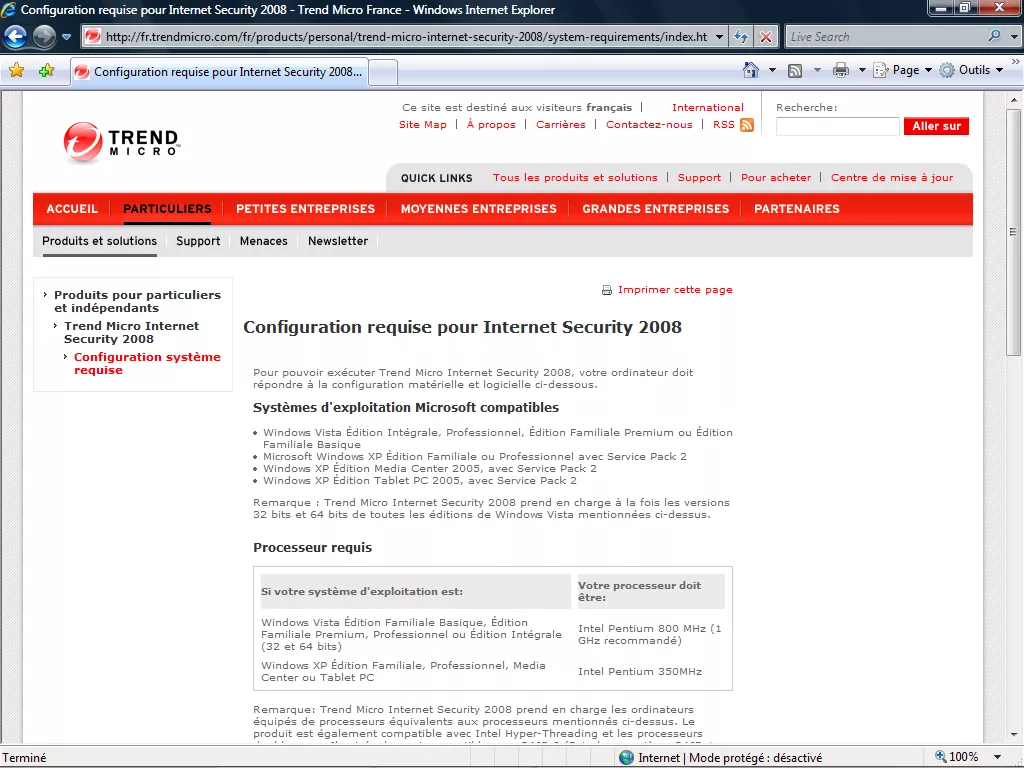Select the PARTENAIRES navigation tab
The image size is (1024, 768).
click(x=796, y=209)
